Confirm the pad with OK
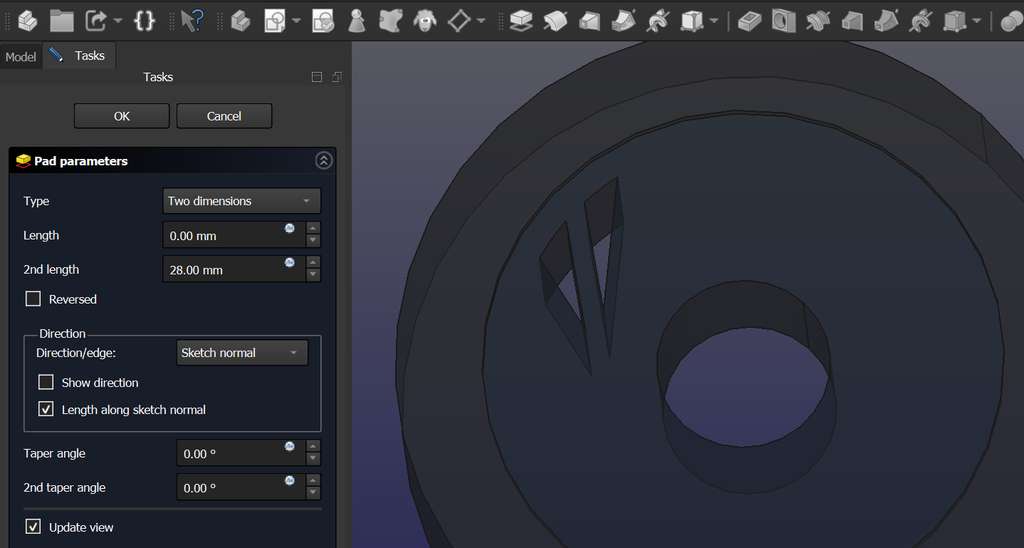The width and height of the screenshot is (1024, 548). tap(121, 116)
